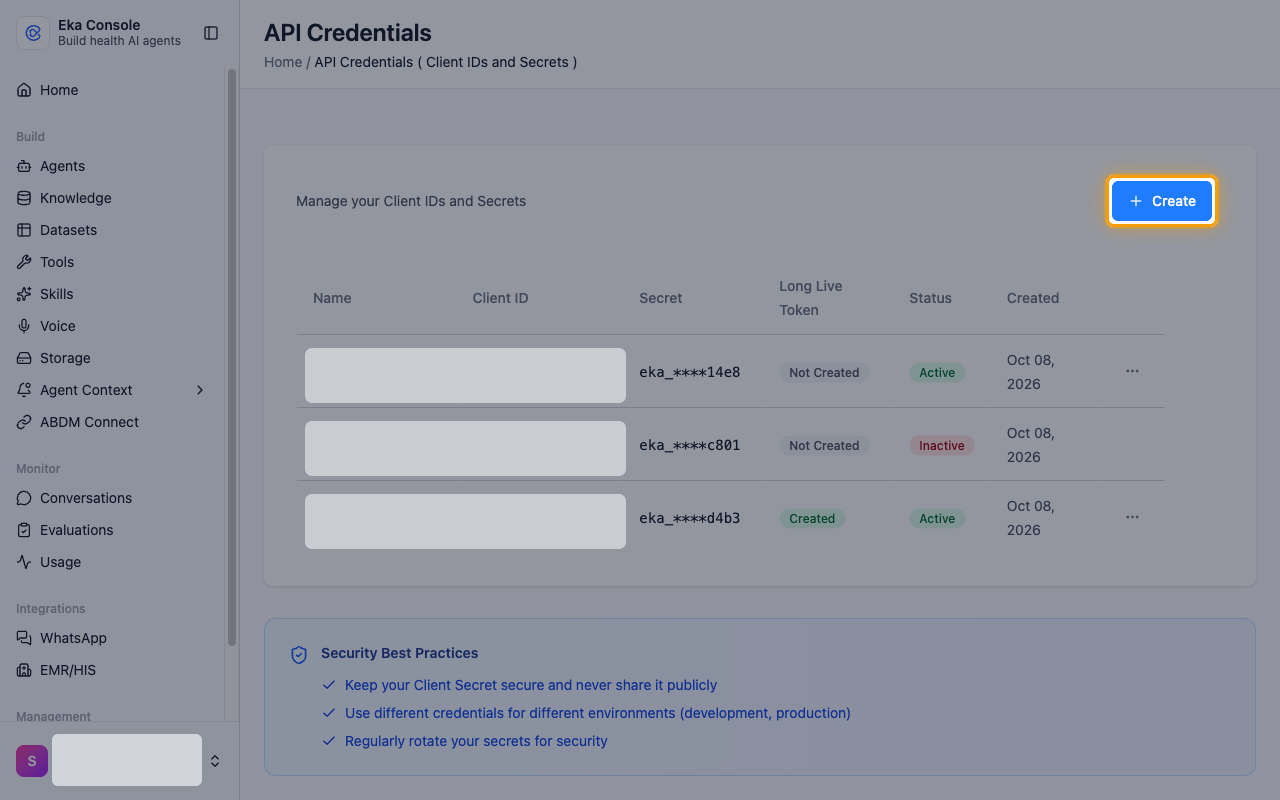
Task: Click the secret value eka_****d4b3
Action: (x=690, y=518)
